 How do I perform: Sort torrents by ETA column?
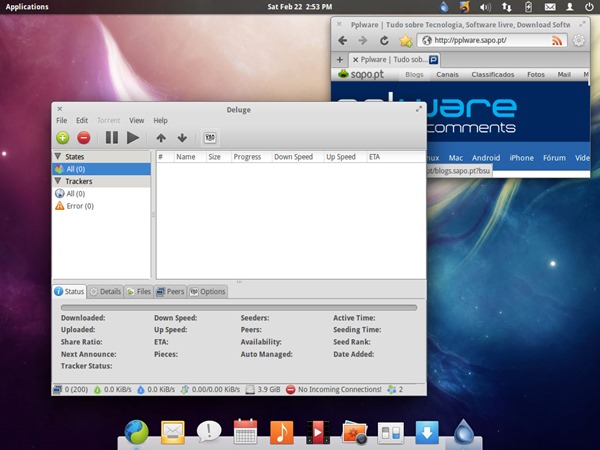(396, 157)
